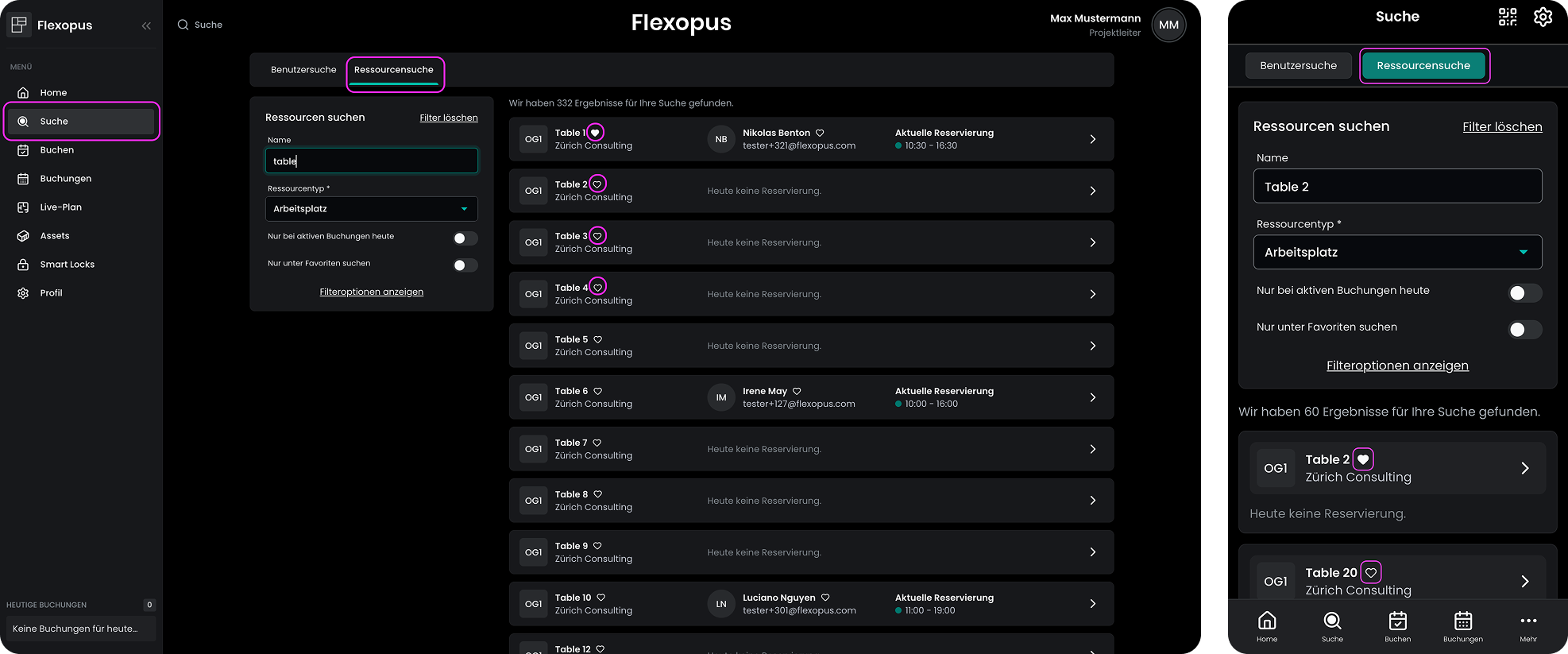The width and height of the screenshot is (1568, 654).
Task: Open Smart Locks in sidebar
Action: tap(67, 265)
